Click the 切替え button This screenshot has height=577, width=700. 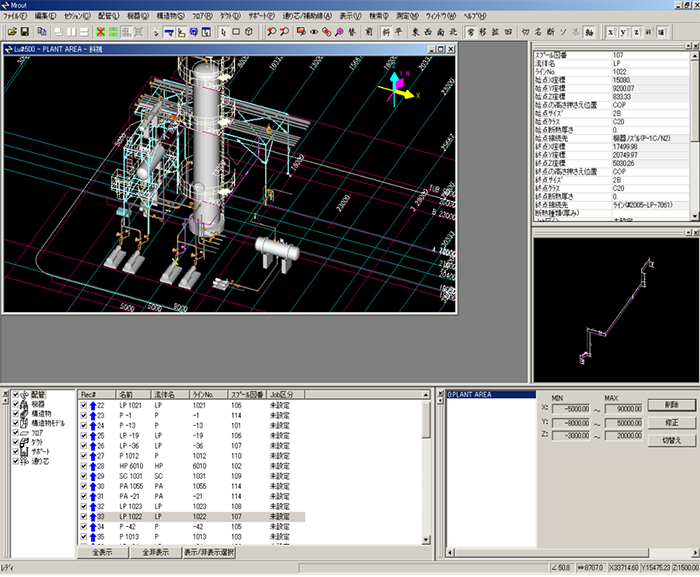point(670,440)
